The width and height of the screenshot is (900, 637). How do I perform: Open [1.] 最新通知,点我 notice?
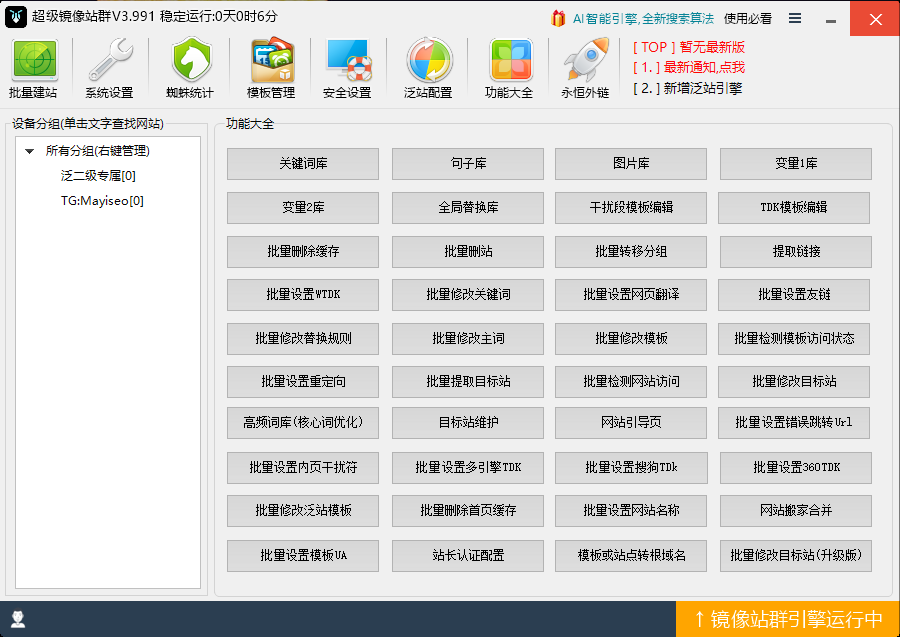point(689,68)
